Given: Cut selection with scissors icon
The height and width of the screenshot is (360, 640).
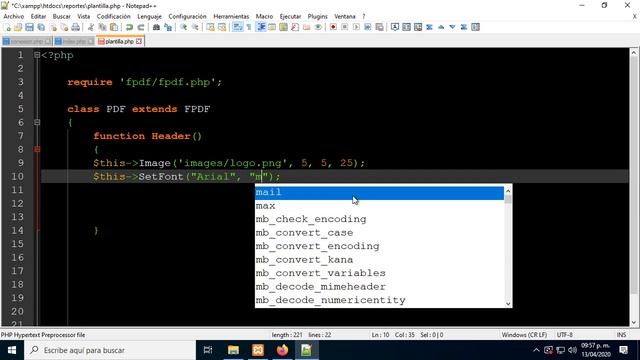Looking at the screenshot, I should [91, 27].
